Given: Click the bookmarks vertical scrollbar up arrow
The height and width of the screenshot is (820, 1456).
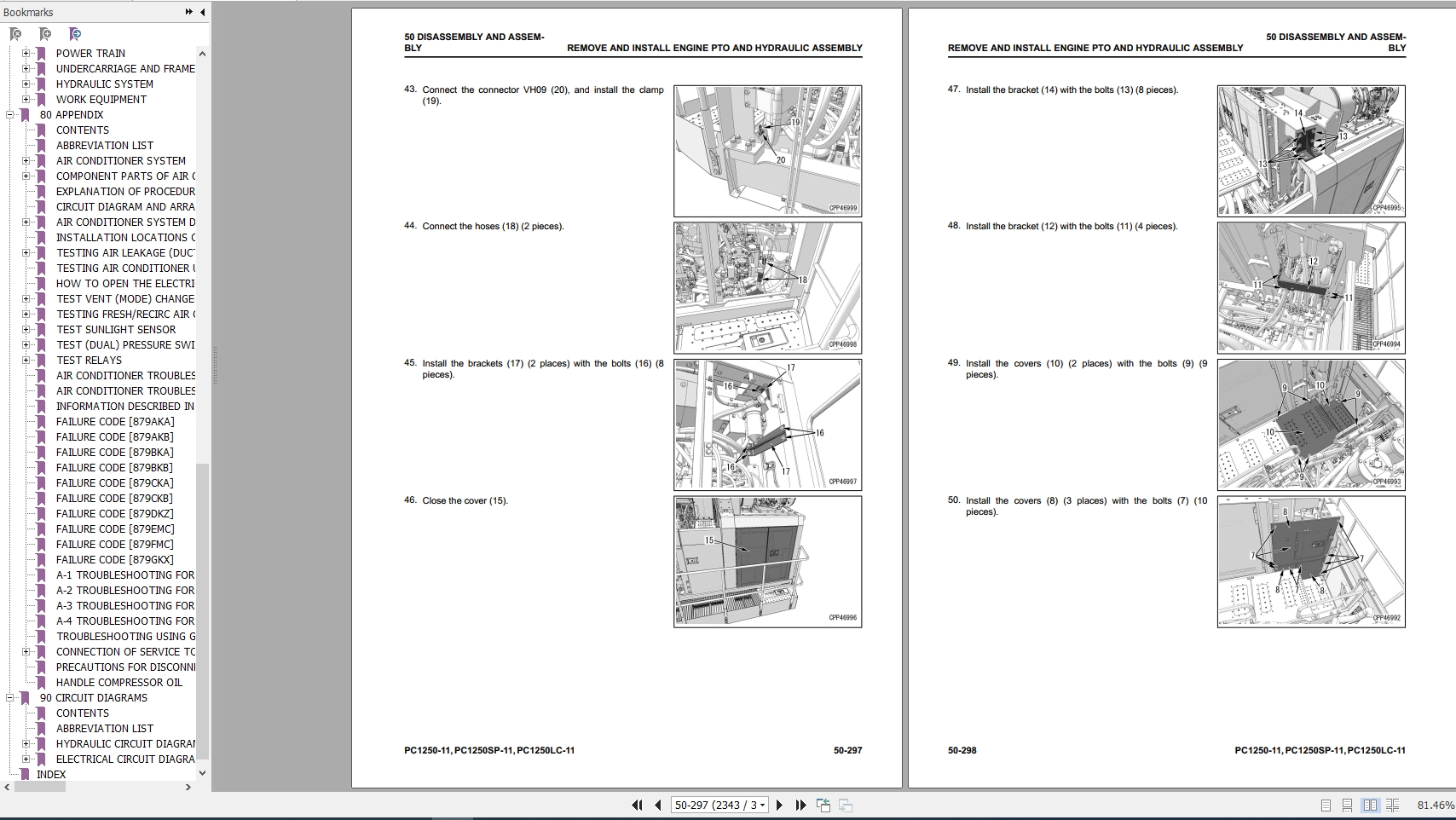Looking at the screenshot, I should (x=202, y=54).
